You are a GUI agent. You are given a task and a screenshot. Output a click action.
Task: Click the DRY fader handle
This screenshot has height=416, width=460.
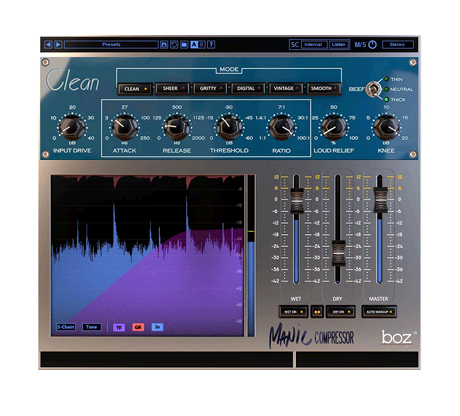(x=338, y=252)
